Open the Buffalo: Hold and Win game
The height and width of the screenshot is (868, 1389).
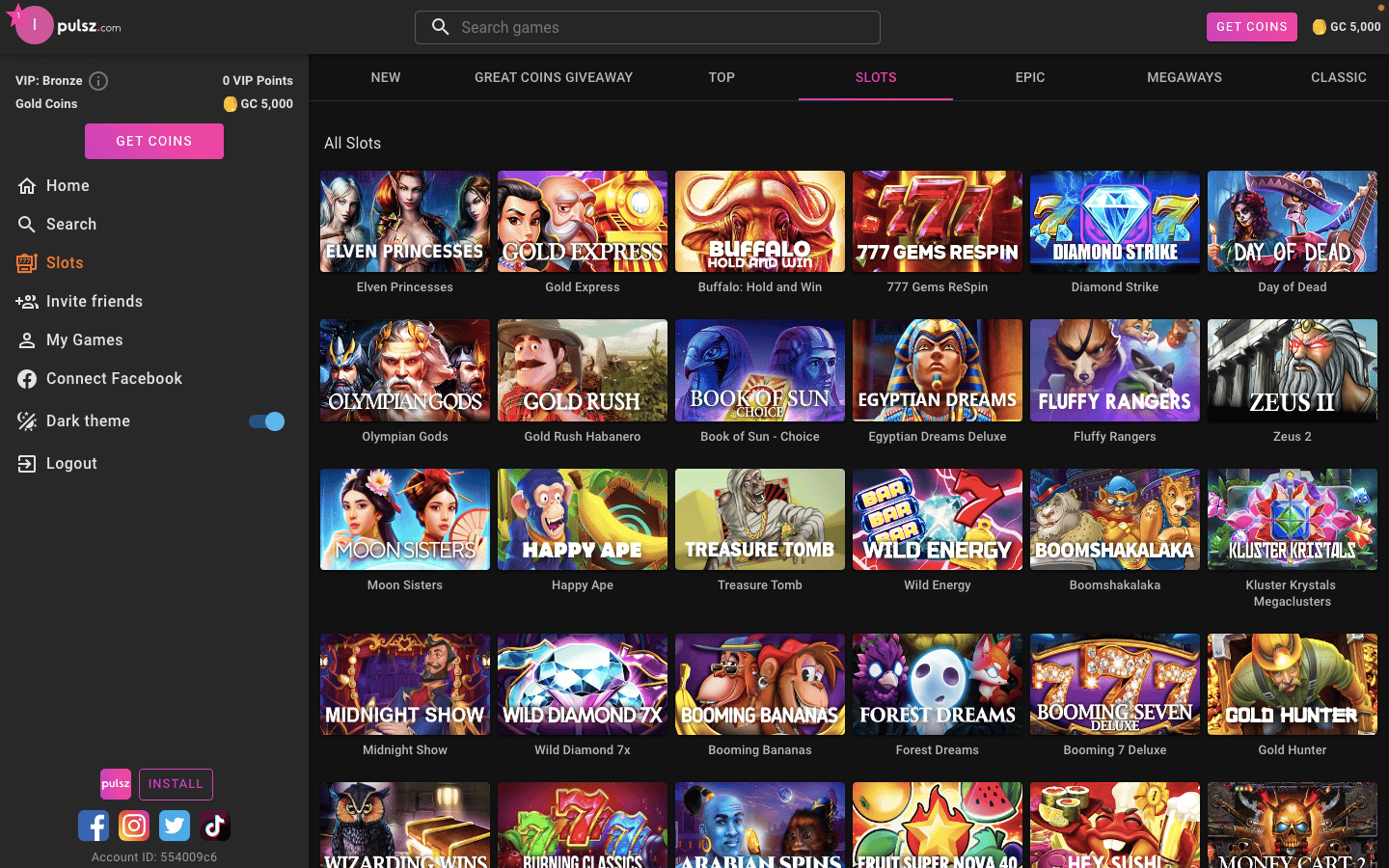click(x=759, y=221)
